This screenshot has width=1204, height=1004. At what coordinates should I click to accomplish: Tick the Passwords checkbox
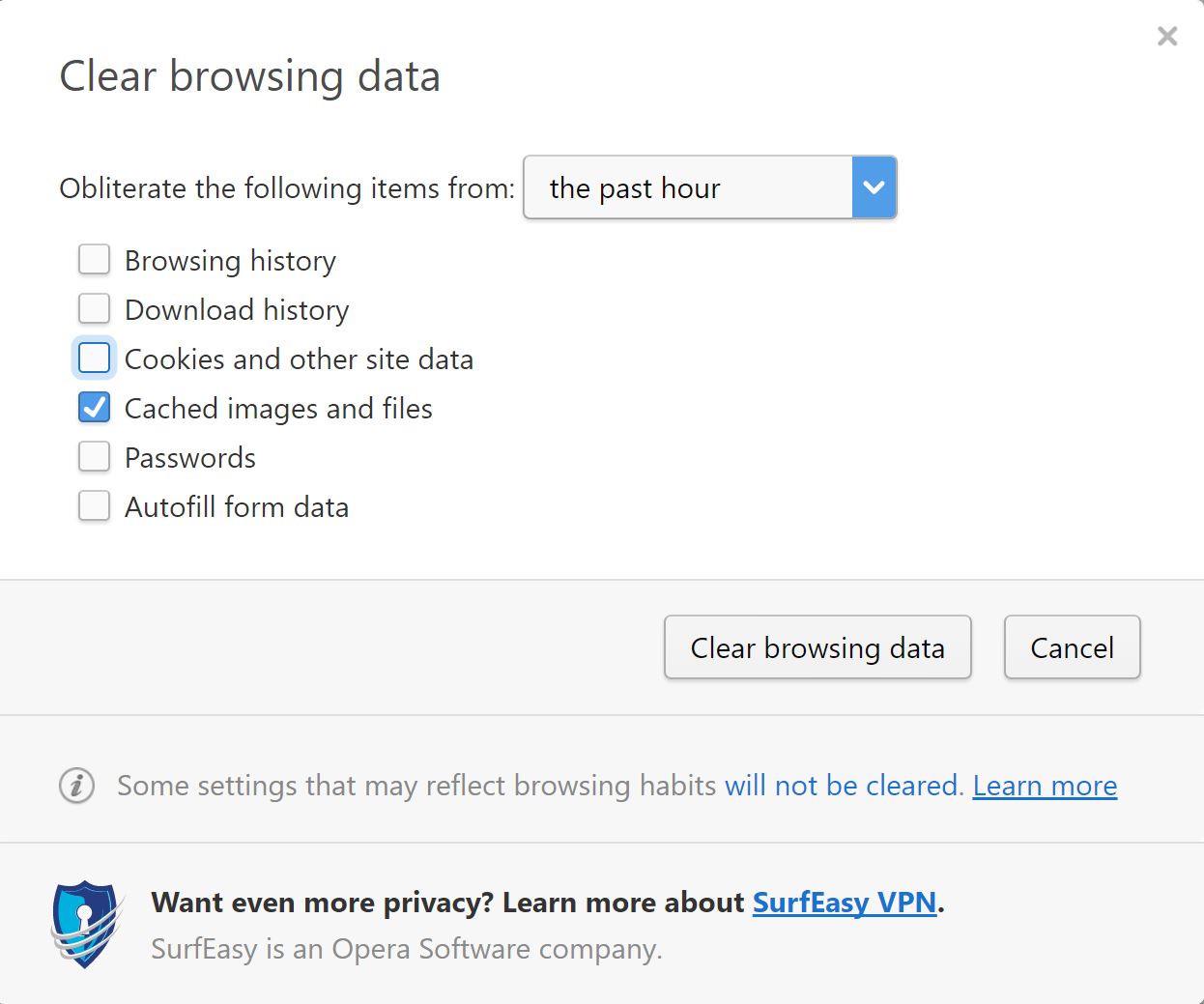(94, 457)
